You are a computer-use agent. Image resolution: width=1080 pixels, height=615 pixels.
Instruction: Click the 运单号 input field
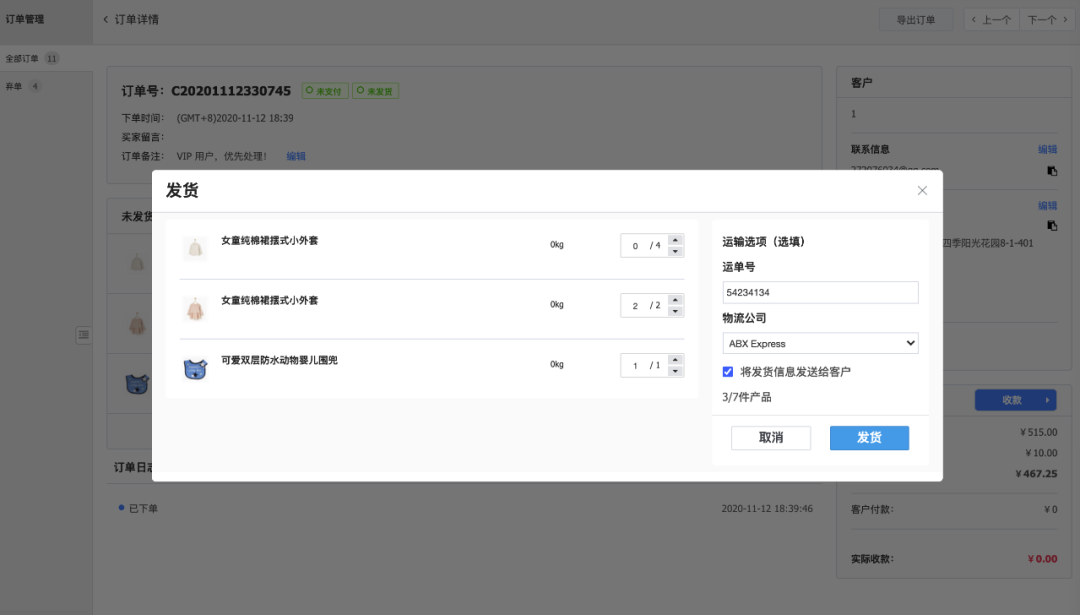pyautogui.click(x=820, y=293)
